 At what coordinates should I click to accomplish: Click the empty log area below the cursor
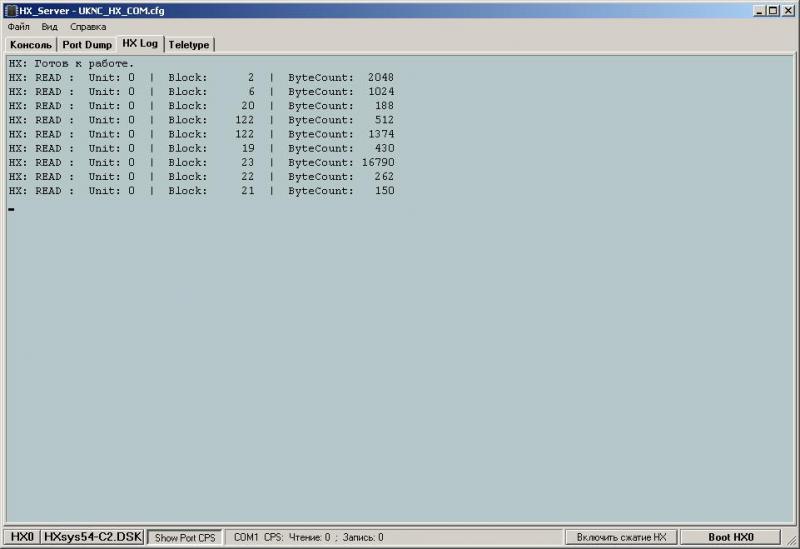(400, 360)
